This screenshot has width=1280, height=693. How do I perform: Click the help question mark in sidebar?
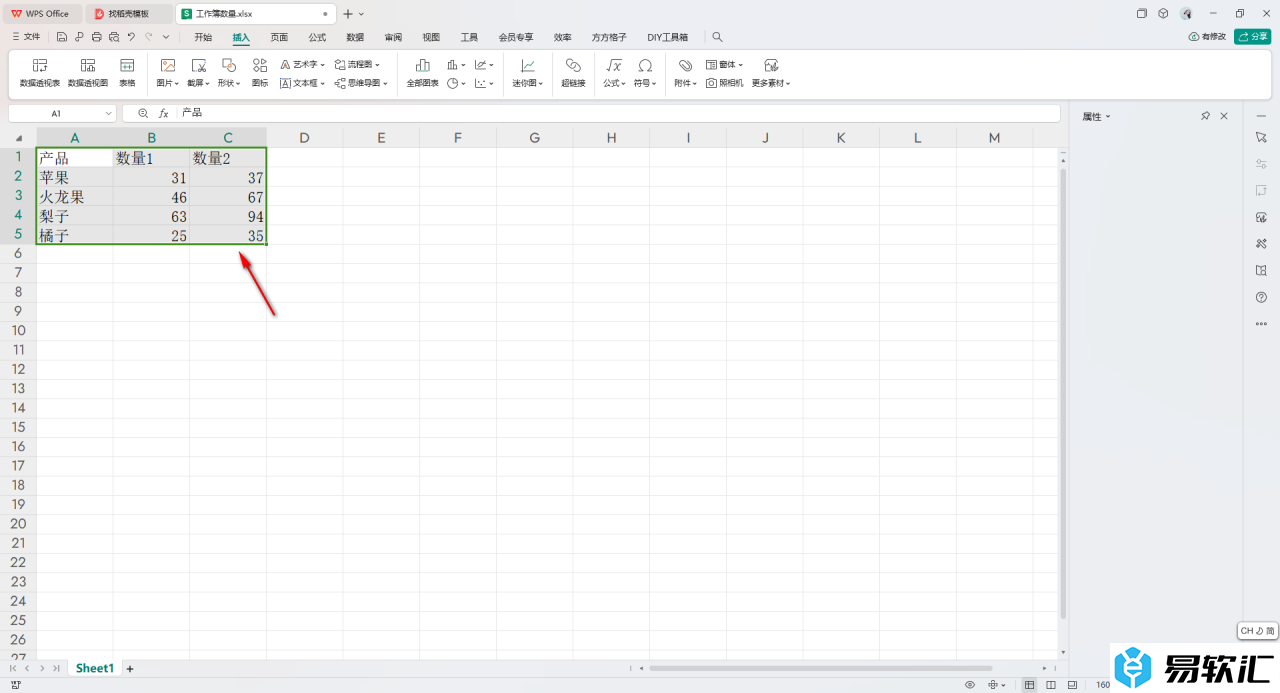tap(1261, 297)
